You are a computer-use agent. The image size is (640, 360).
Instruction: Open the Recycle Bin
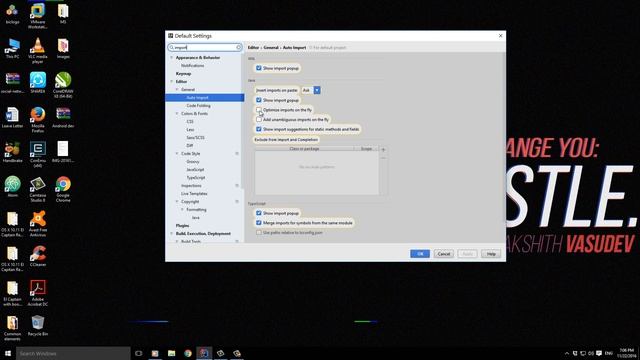point(38,326)
